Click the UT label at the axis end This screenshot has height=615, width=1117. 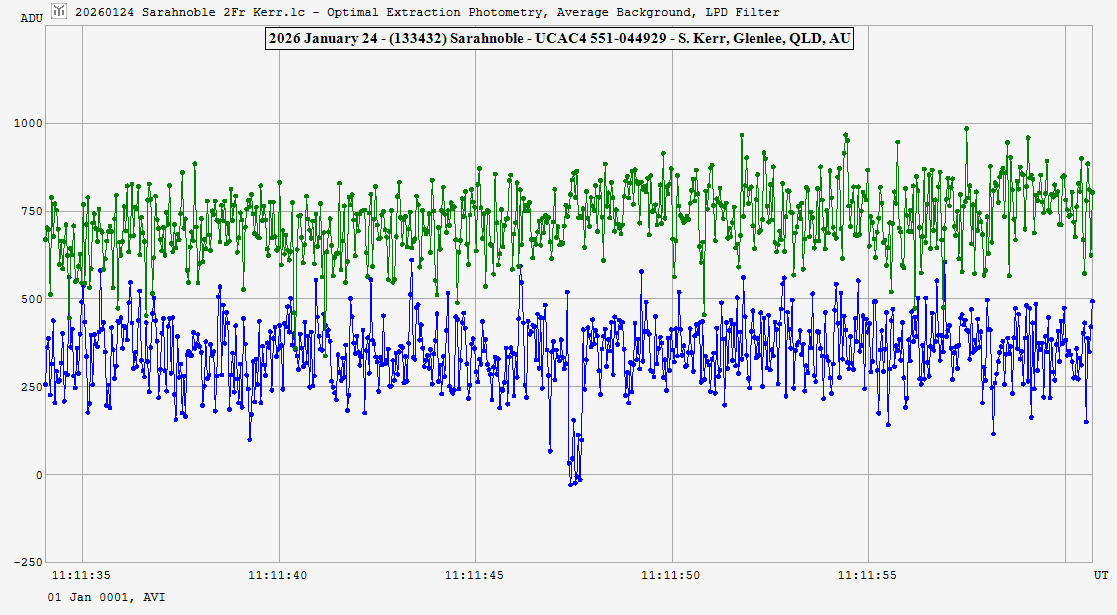(x=1100, y=575)
